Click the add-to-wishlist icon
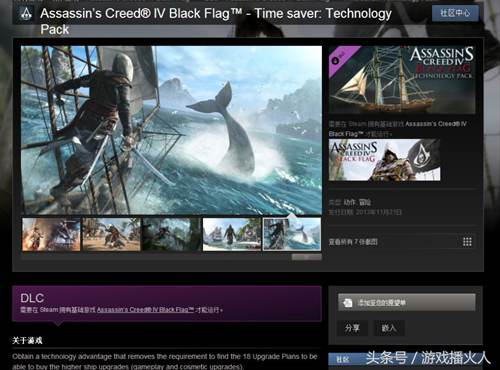Screen dimensions: 500x370 (347, 303)
